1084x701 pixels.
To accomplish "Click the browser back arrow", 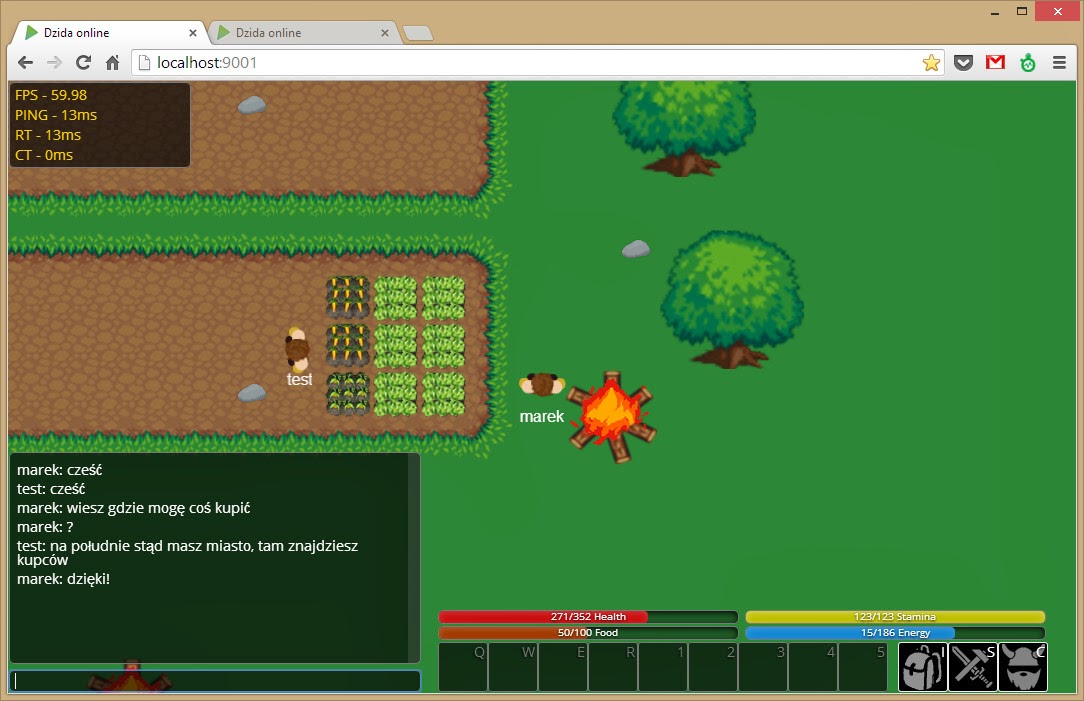I will (x=26, y=63).
